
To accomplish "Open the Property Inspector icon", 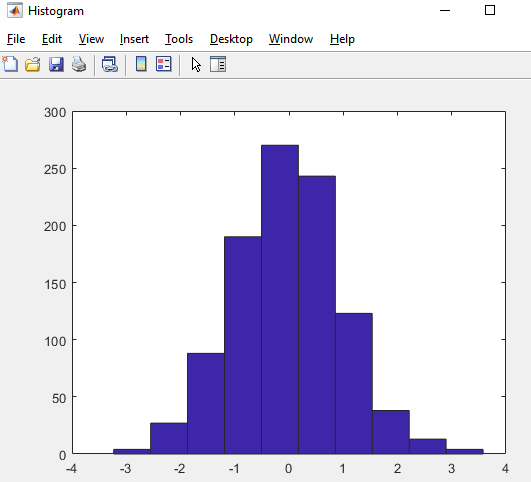I will 218,64.
